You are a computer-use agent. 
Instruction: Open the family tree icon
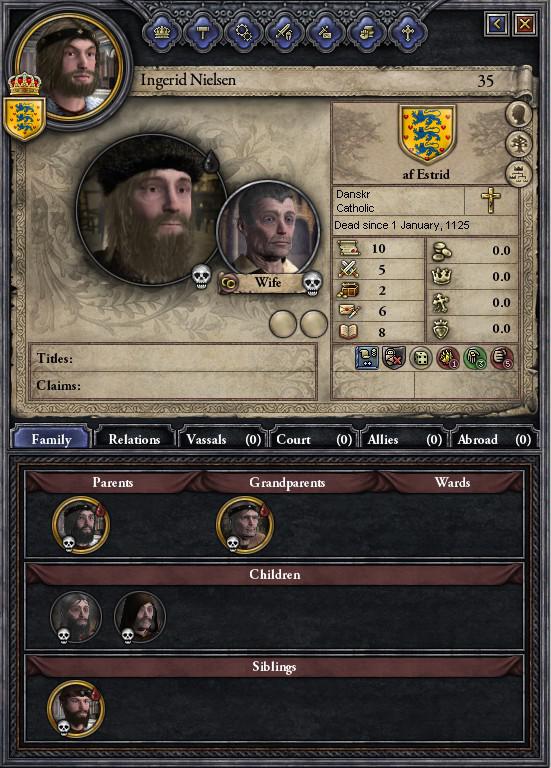[518, 144]
